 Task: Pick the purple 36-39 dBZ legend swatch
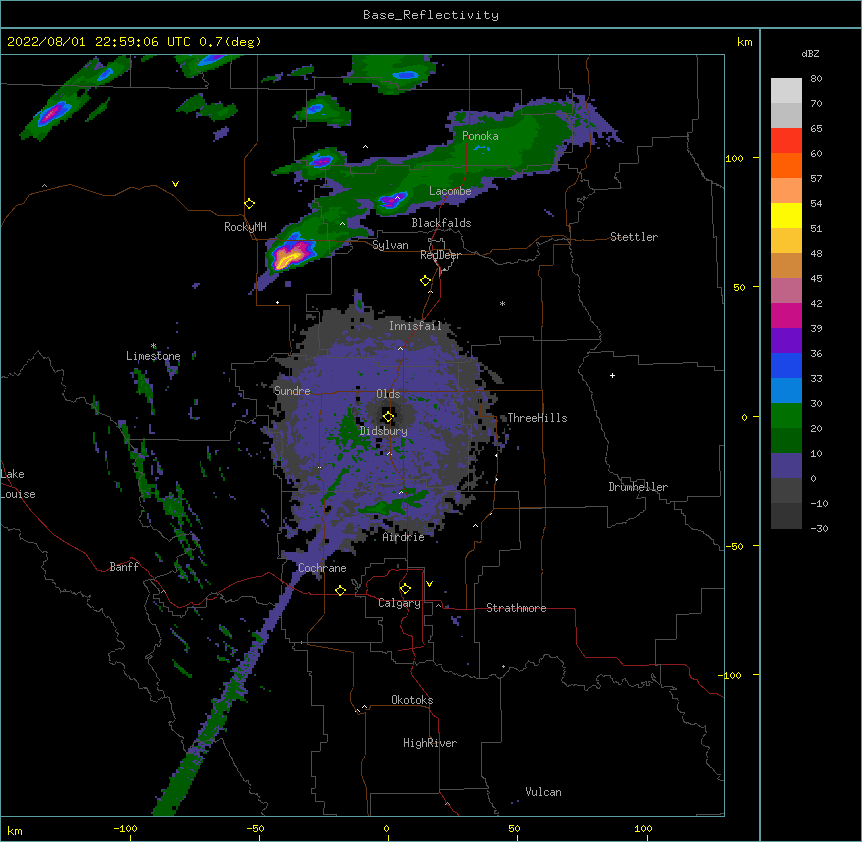pyautogui.click(x=786, y=341)
